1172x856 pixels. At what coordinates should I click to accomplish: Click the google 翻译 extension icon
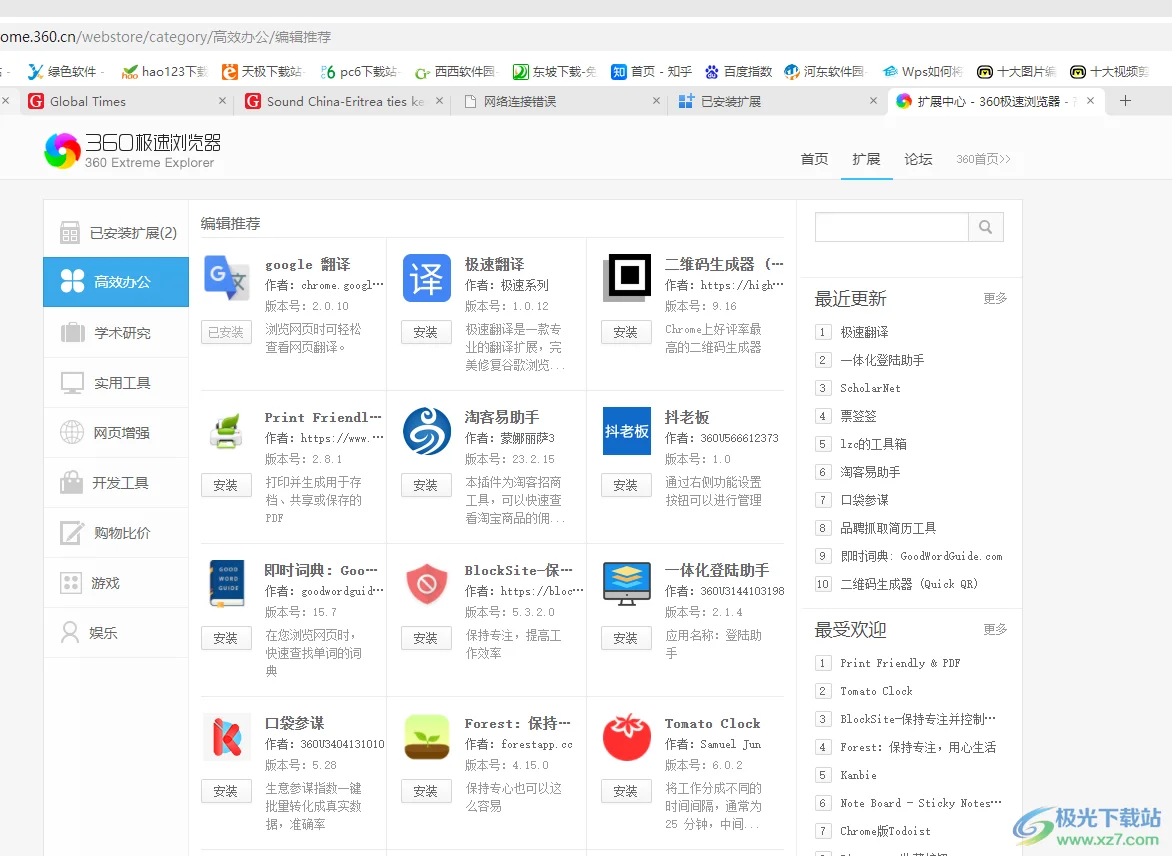coord(226,277)
